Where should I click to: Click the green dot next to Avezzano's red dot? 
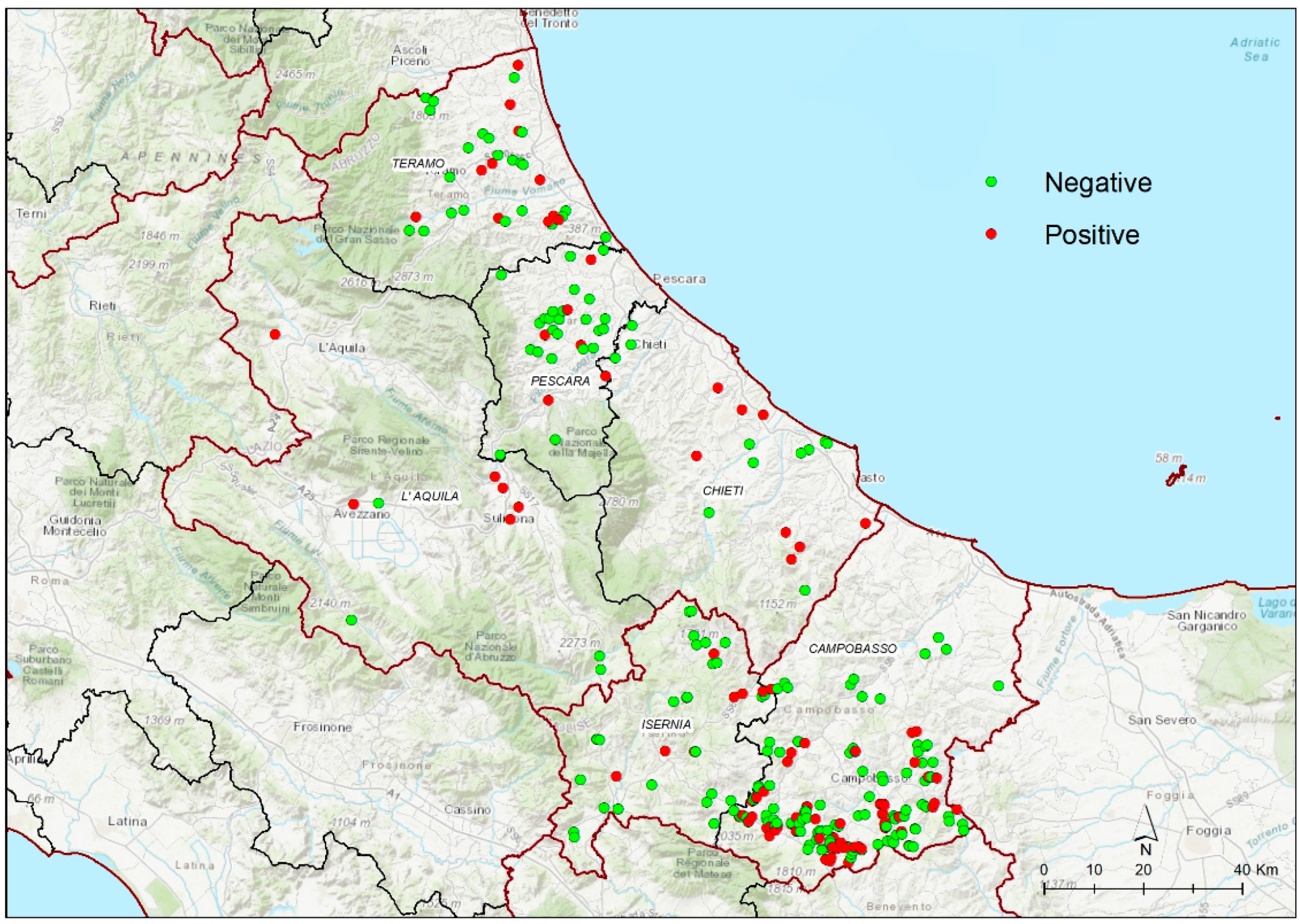click(x=378, y=503)
